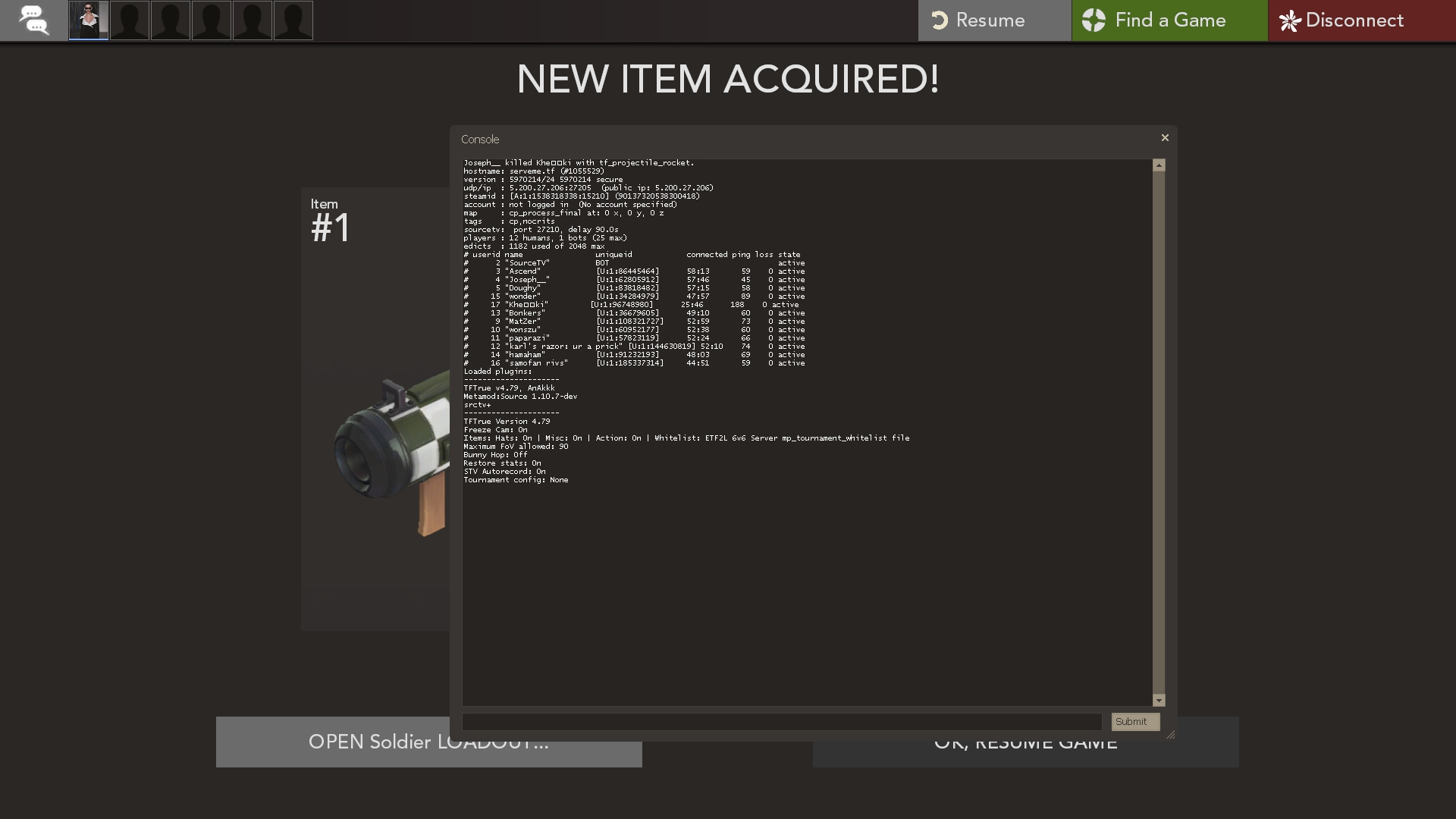Click the Find a Game button

[1169, 20]
